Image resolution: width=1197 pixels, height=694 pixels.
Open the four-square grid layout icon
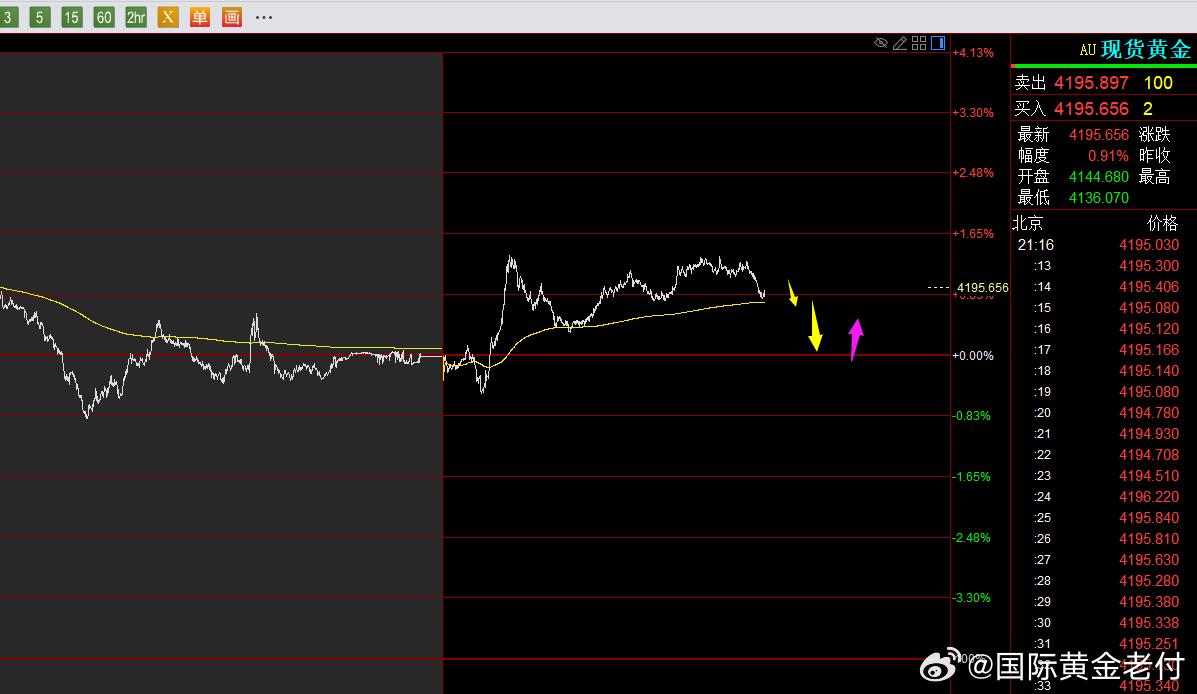919,43
